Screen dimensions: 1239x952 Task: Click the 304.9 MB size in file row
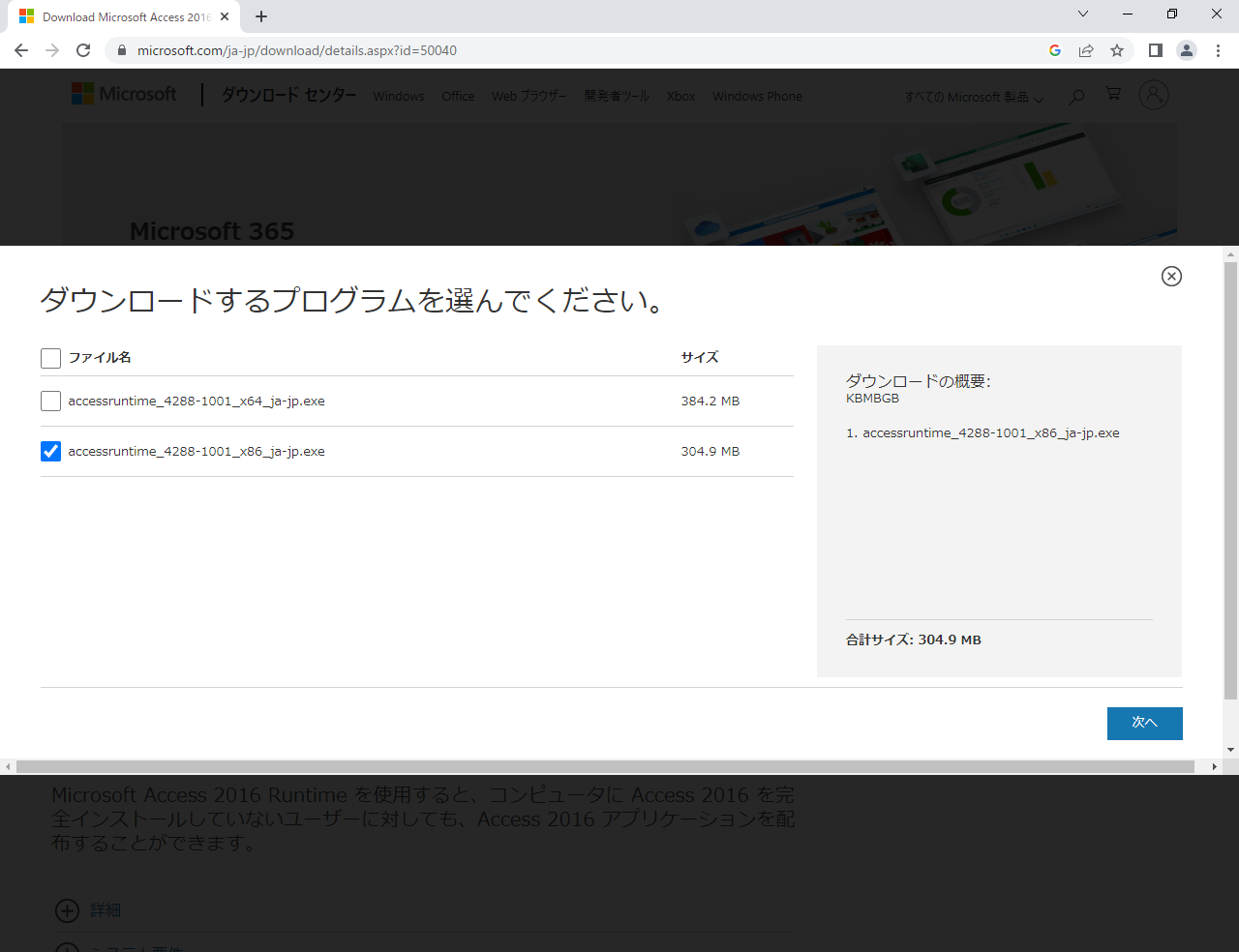pyautogui.click(x=710, y=452)
